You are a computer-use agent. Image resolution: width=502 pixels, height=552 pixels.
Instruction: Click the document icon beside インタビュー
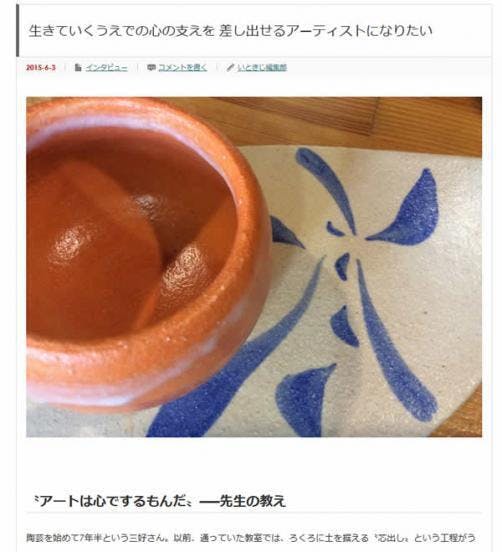[x=78, y=67]
